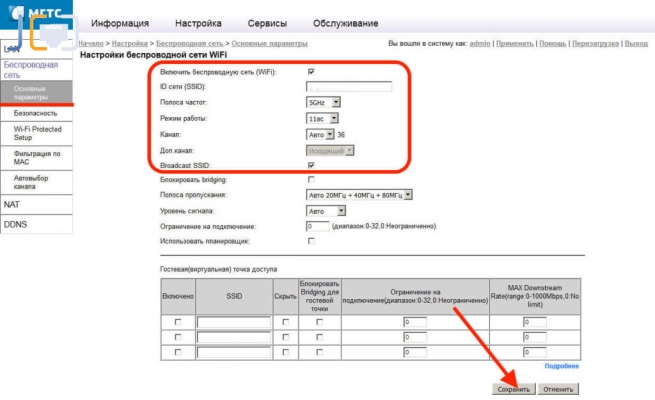Open the 'Сервисы' top menu
Screen dimensions: 655x400
point(269,23)
